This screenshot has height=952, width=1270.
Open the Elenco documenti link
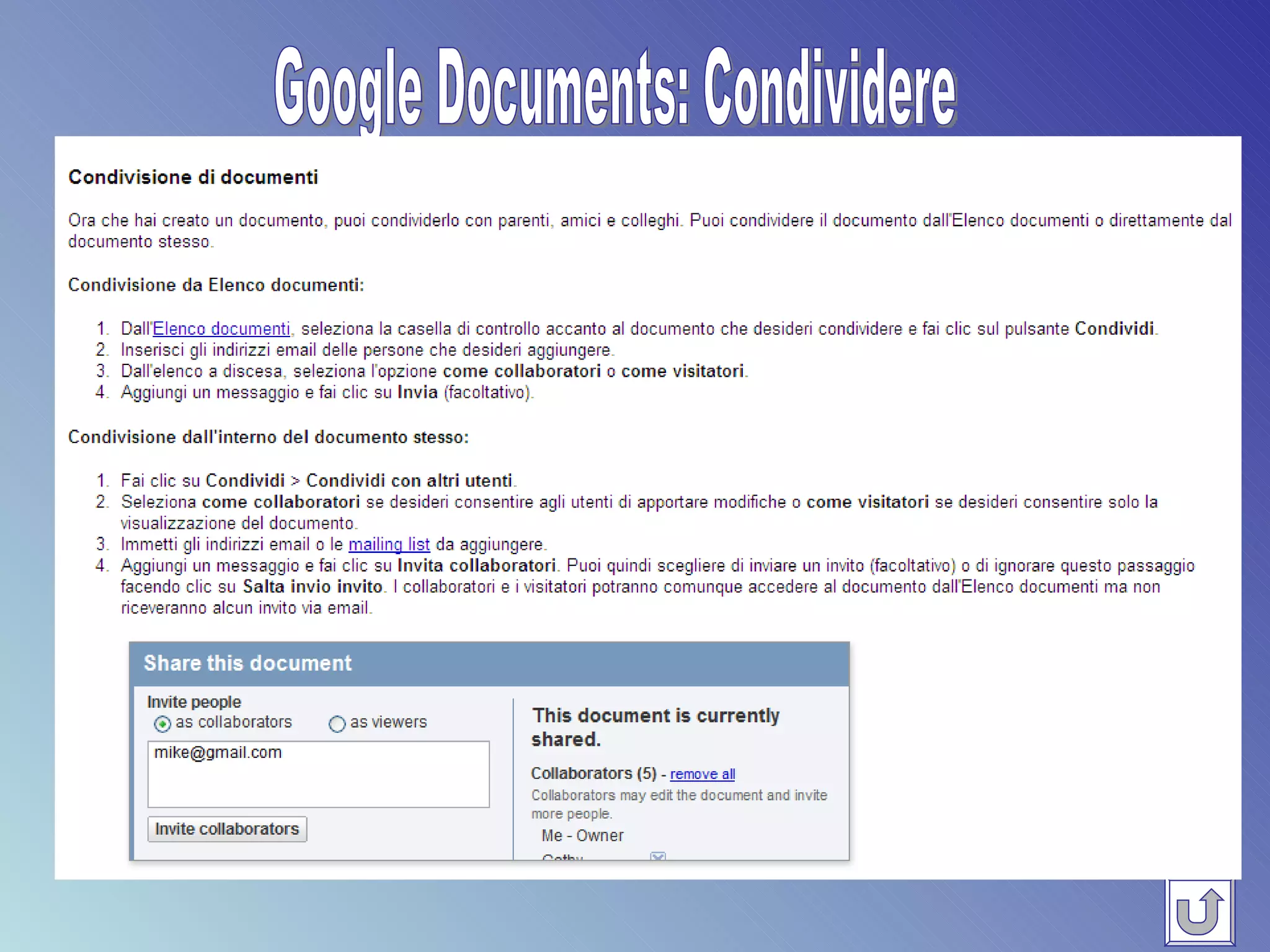pos(221,328)
